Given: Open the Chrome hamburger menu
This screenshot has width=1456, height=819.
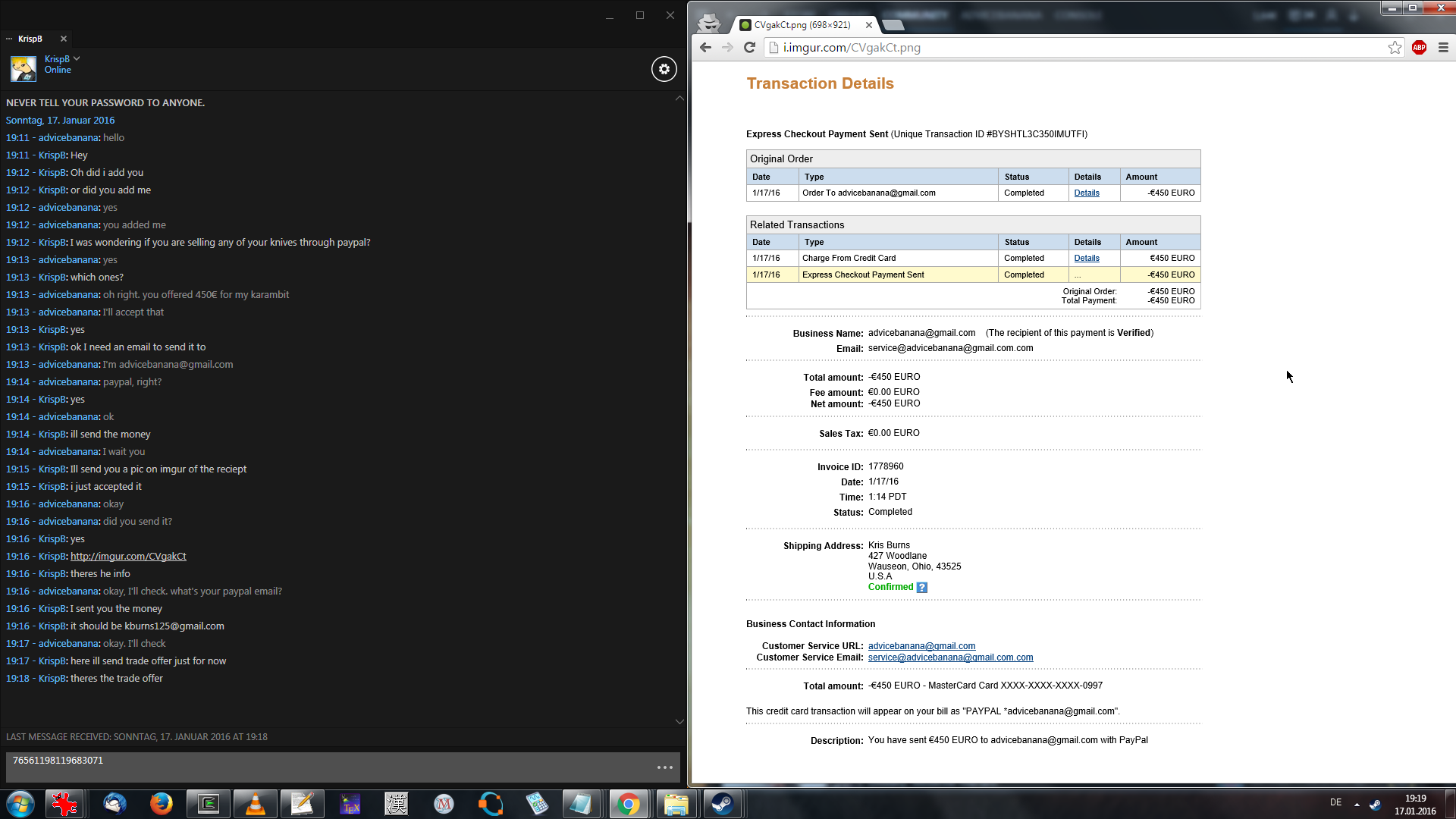Looking at the screenshot, I should (1443, 47).
